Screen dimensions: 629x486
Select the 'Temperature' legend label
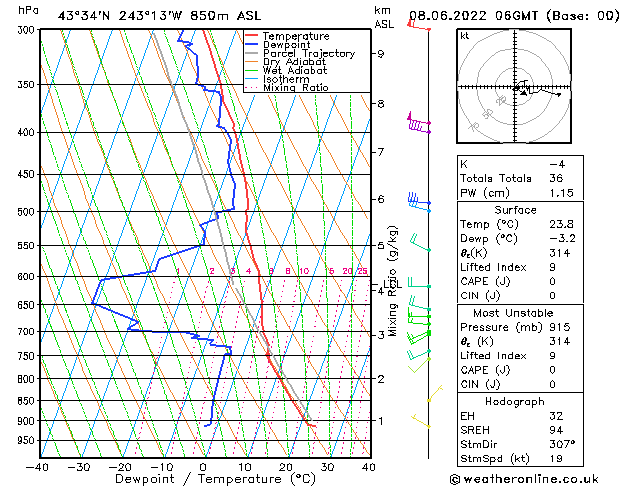[296, 36]
